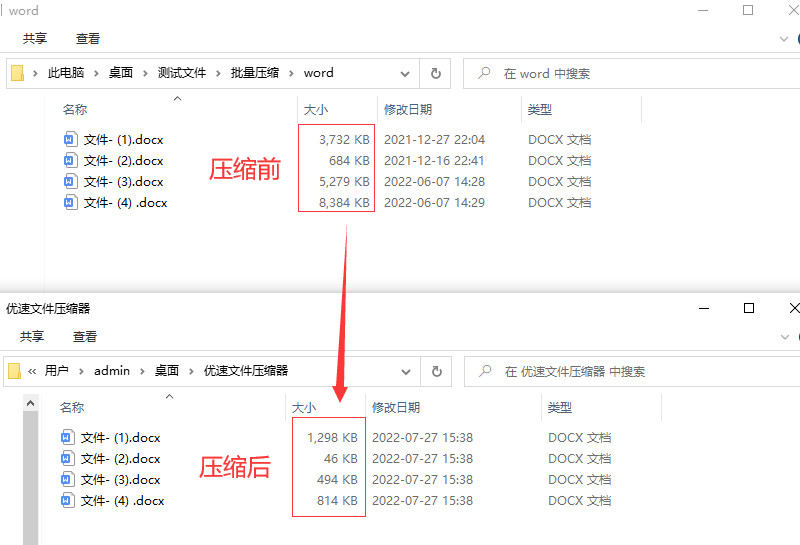Sort by 类型 column in 优速文件压缩器 window

point(560,407)
